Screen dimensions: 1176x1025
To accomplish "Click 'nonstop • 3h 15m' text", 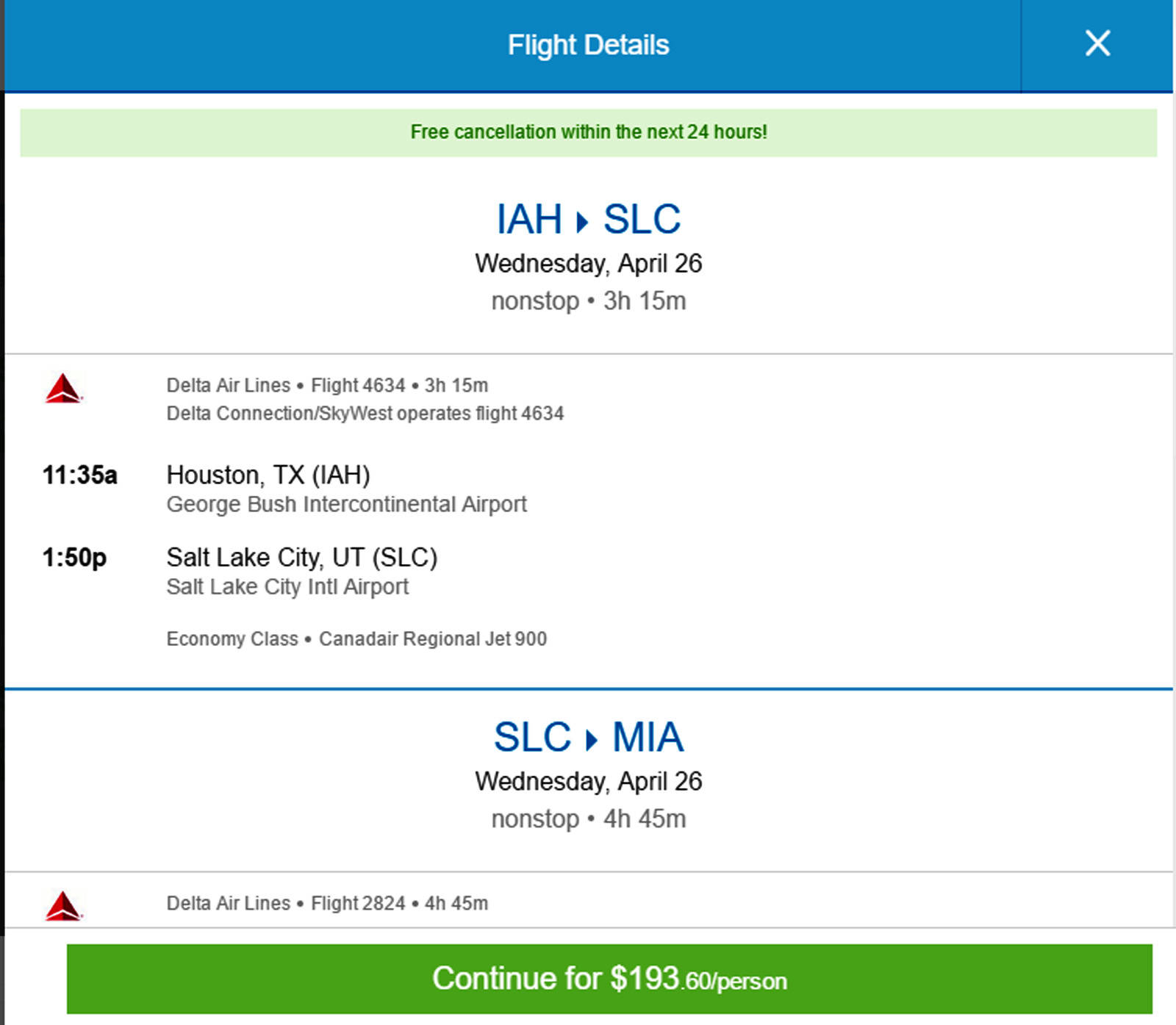I will tap(588, 301).
